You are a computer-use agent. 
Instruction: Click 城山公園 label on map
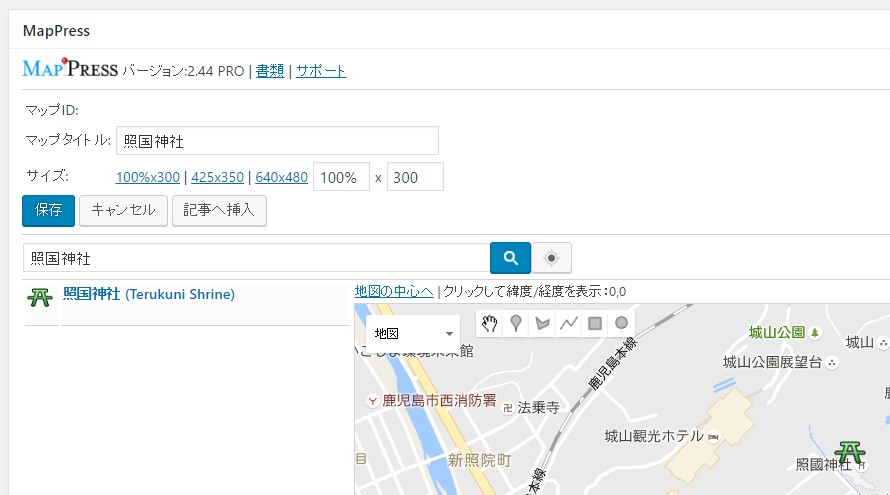click(x=777, y=332)
